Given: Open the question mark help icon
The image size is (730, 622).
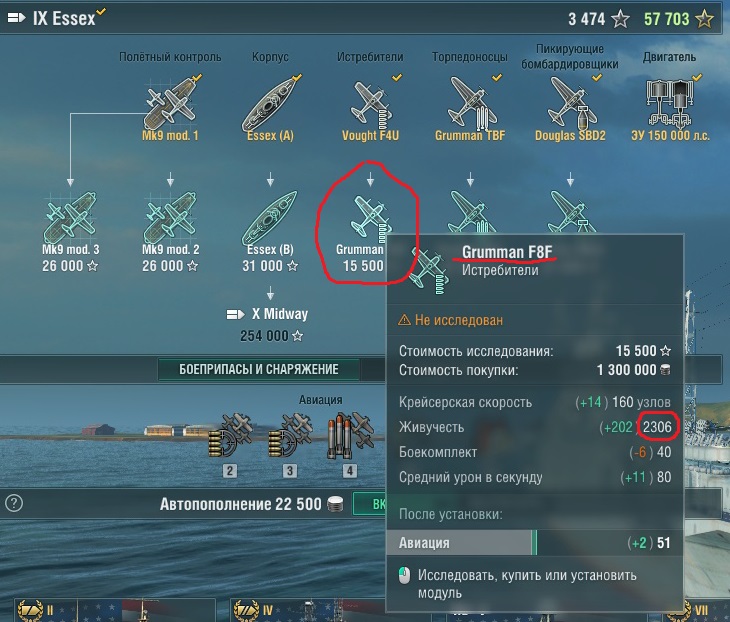Looking at the screenshot, I should click(14, 503).
